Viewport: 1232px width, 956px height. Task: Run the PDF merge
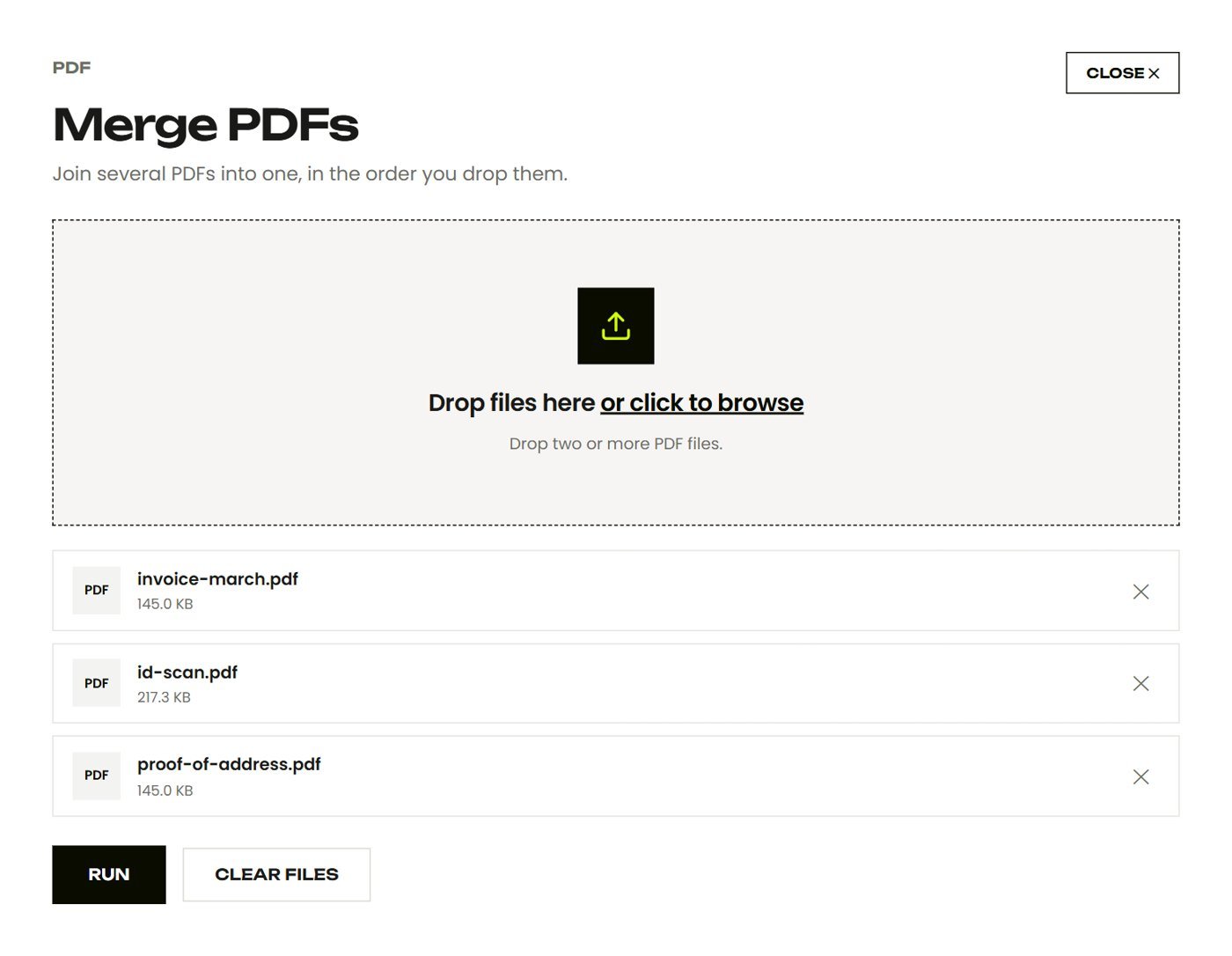109,875
